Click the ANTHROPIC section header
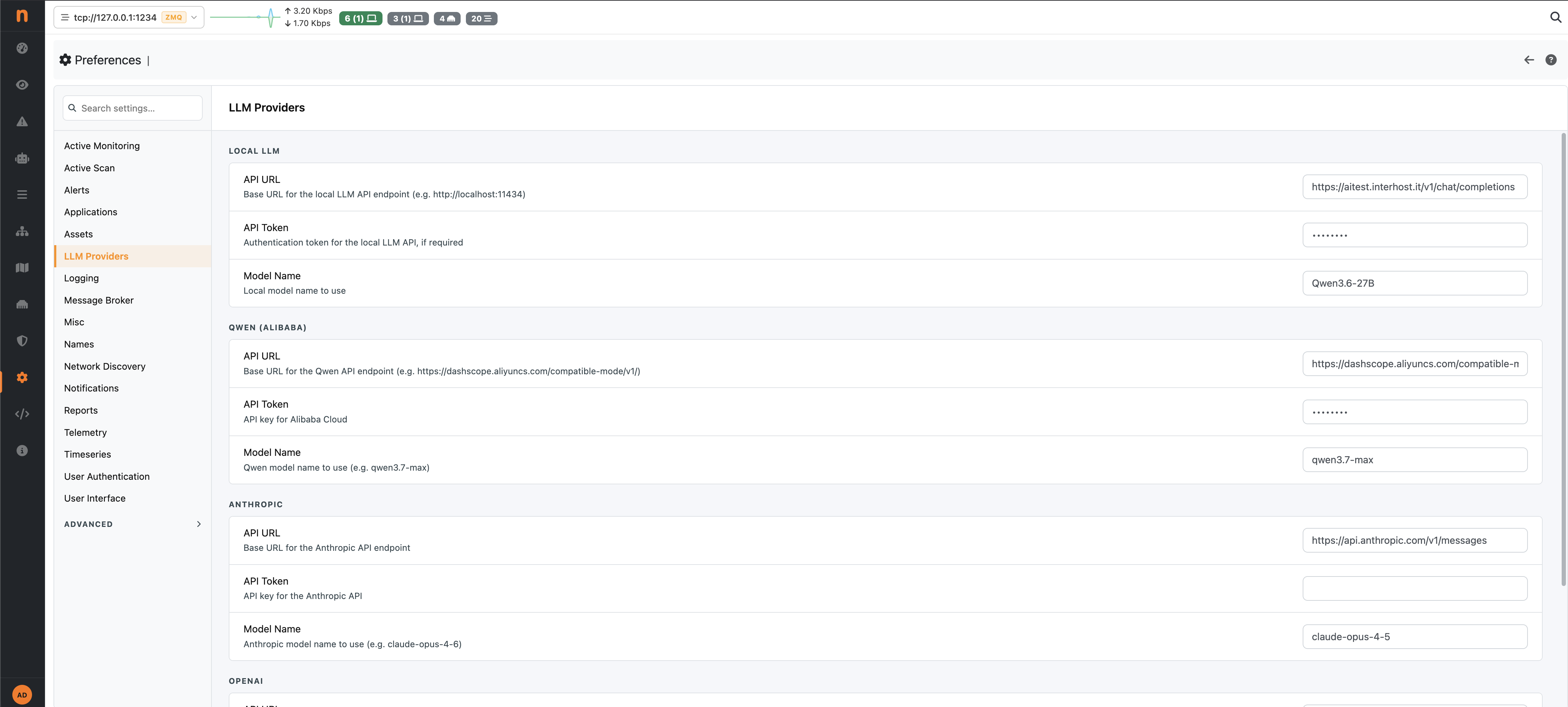Screen dimensions: 1568x707 [x=256, y=504]
